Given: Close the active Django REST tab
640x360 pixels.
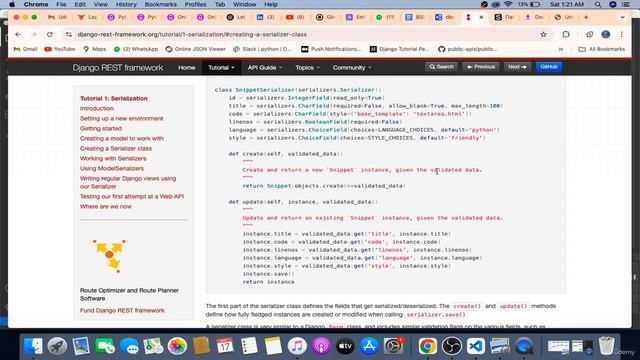Looking at the screenshot, I should pos(481,18).
